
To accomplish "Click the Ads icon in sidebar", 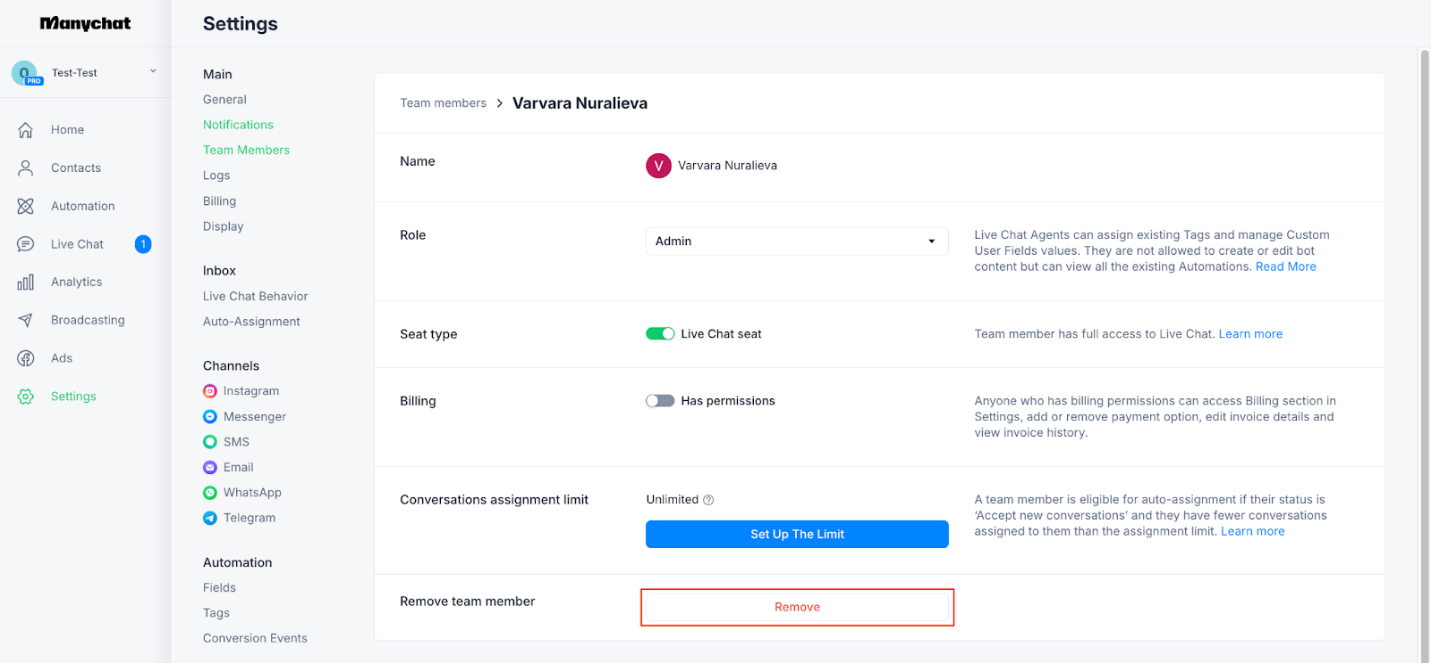I will (26, 358).
